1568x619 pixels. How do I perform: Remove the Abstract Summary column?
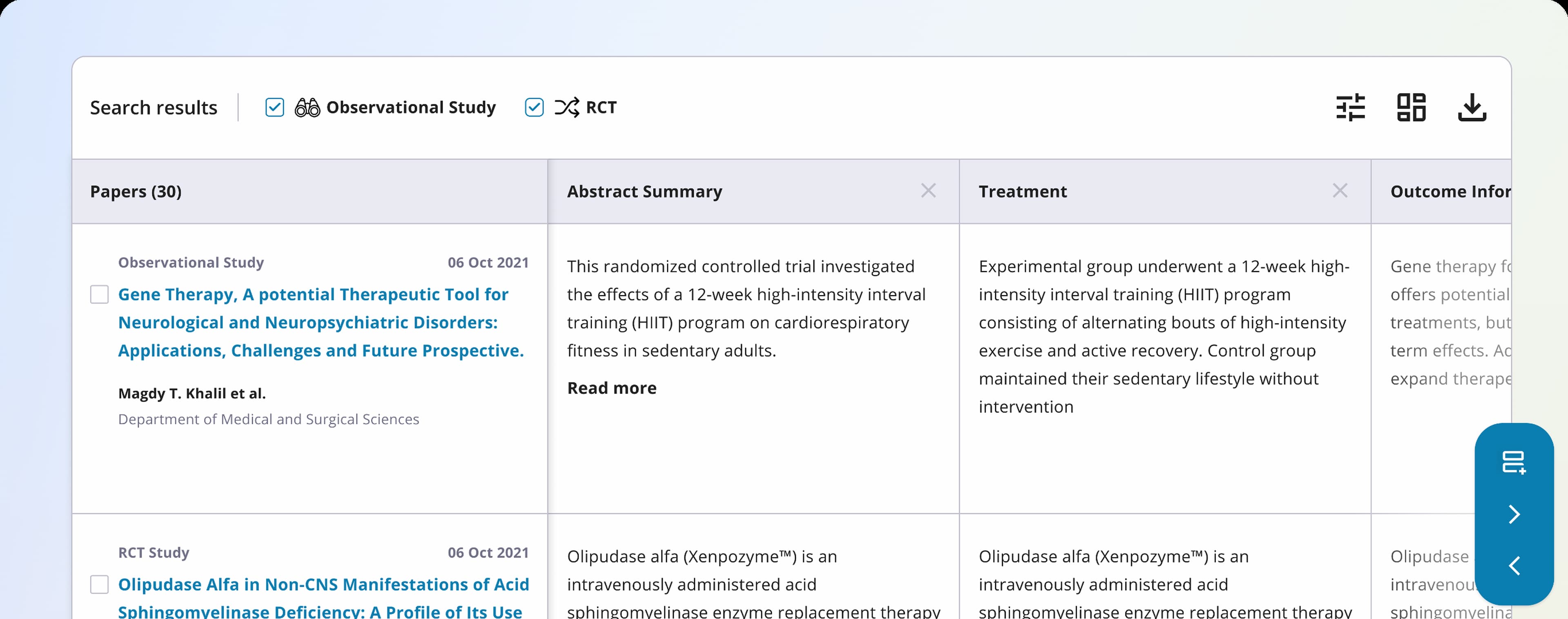(928, 191)
